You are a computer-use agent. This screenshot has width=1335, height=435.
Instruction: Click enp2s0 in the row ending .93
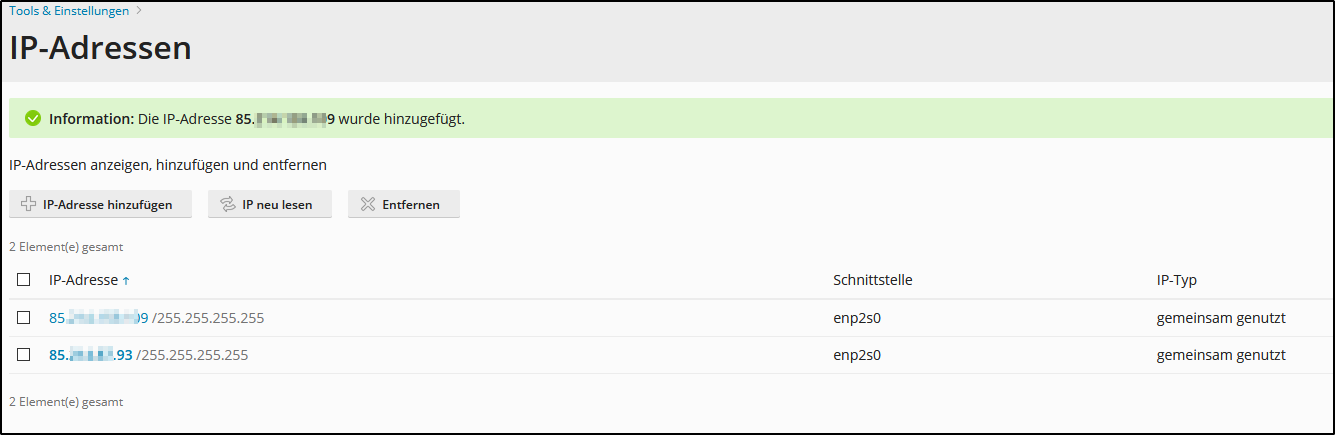856,355
